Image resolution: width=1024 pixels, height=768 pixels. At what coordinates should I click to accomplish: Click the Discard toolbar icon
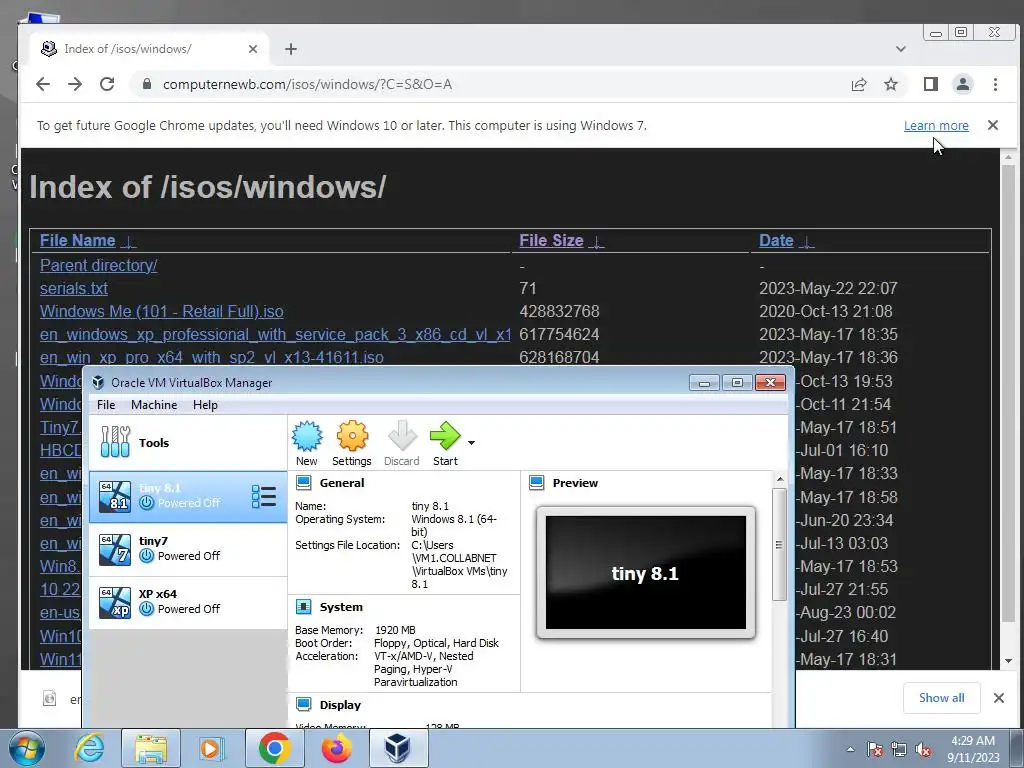(x=402, y=444)
